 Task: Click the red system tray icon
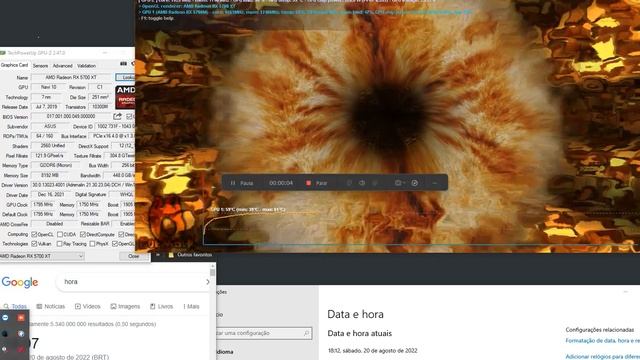pyautogui.click(x=21, y=349)
